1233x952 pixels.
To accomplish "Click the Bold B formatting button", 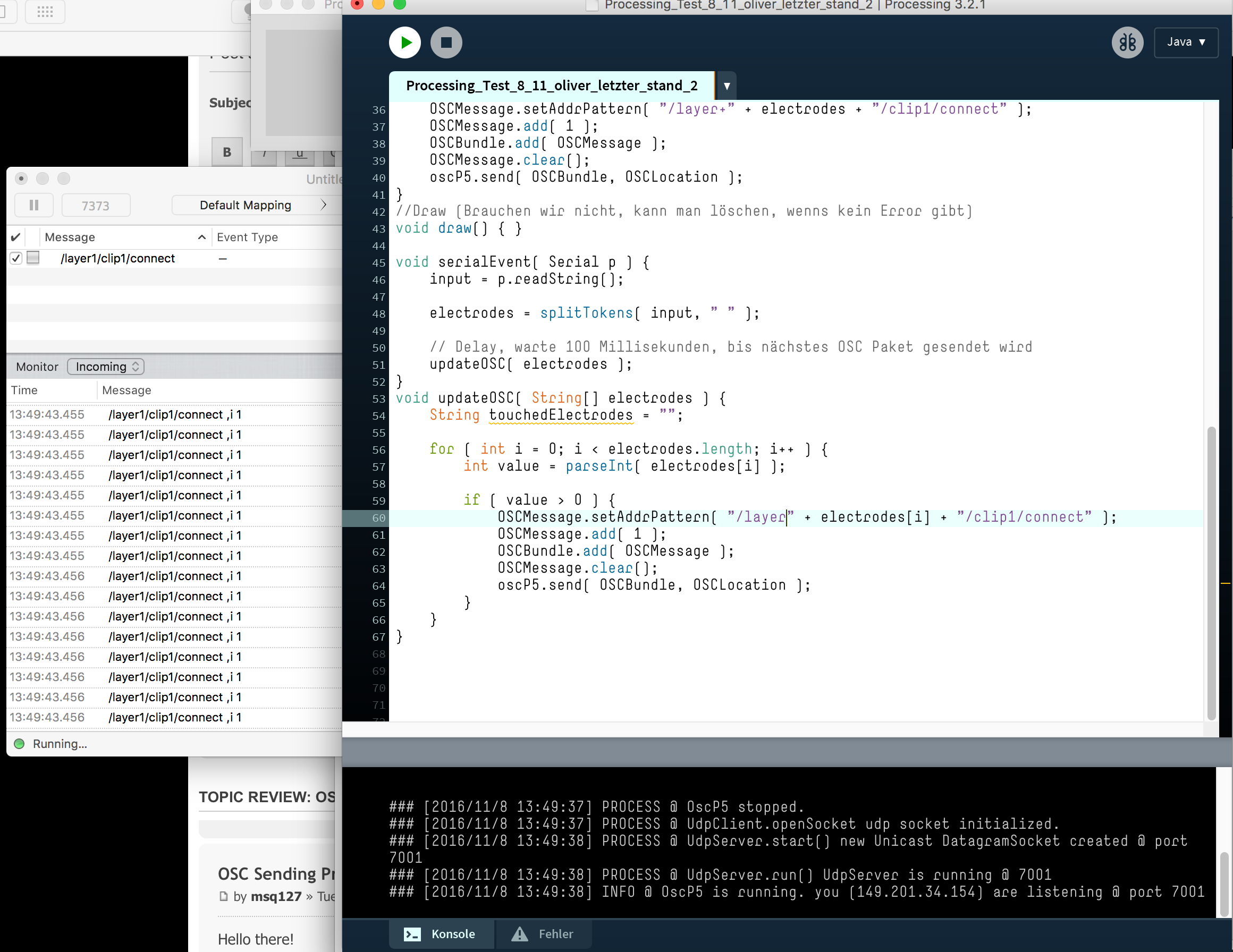I will [227, 152].
